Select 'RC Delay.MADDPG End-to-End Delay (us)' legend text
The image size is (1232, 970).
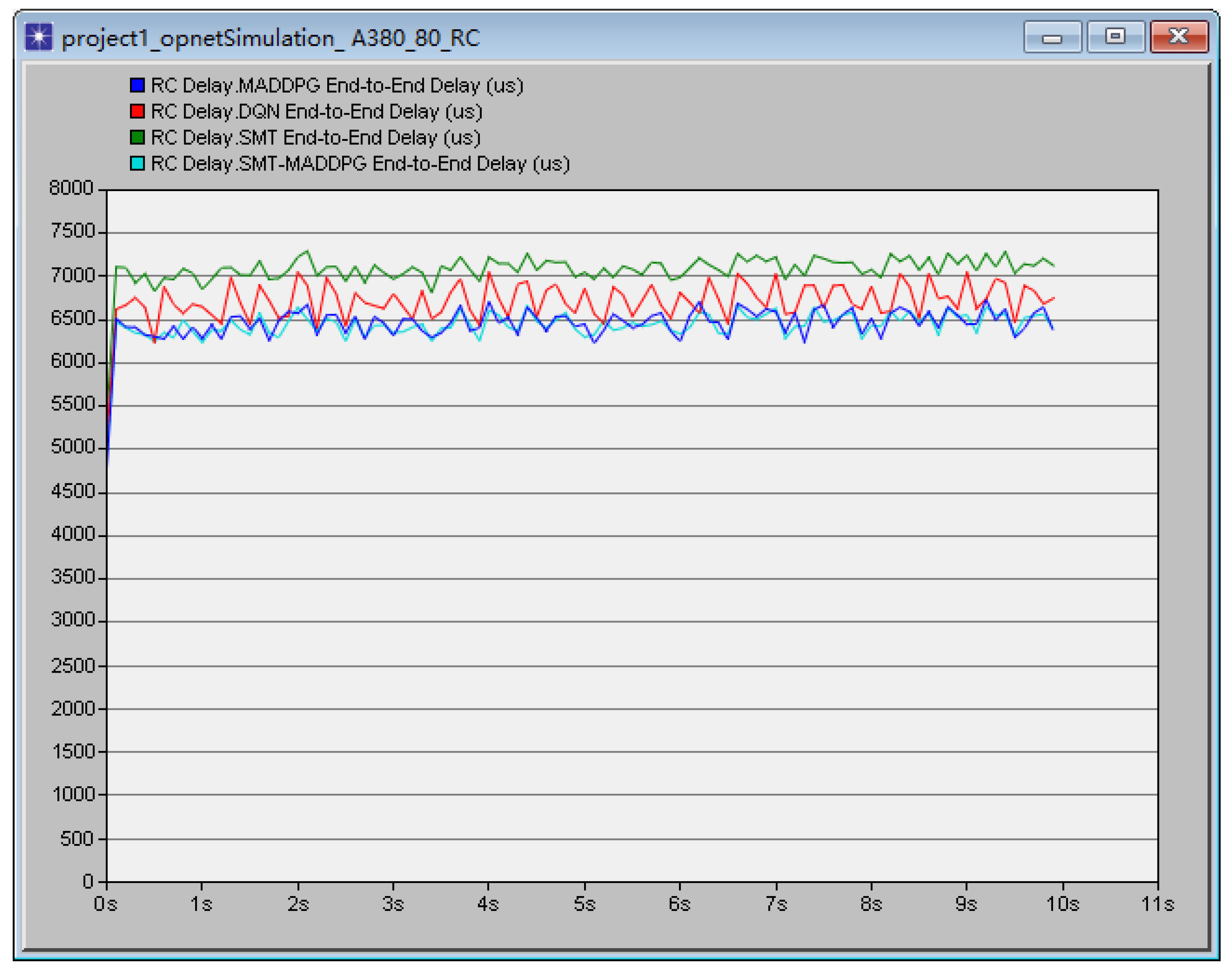[x=337, y=86]
